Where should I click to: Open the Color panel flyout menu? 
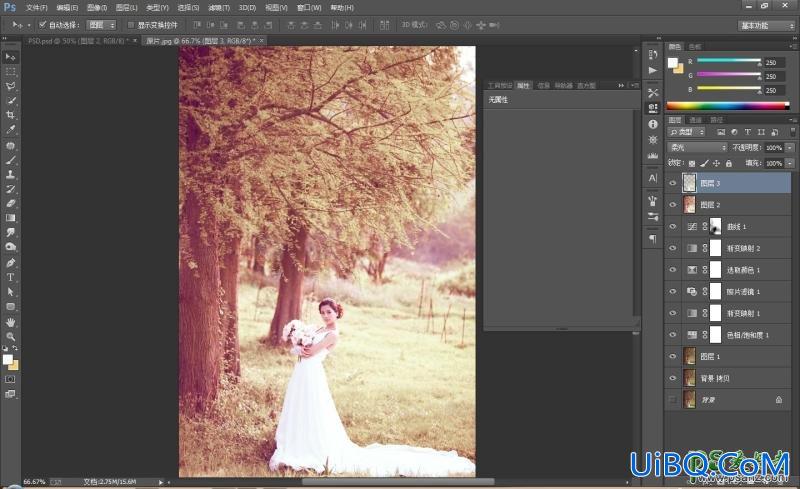coord(792,47)
